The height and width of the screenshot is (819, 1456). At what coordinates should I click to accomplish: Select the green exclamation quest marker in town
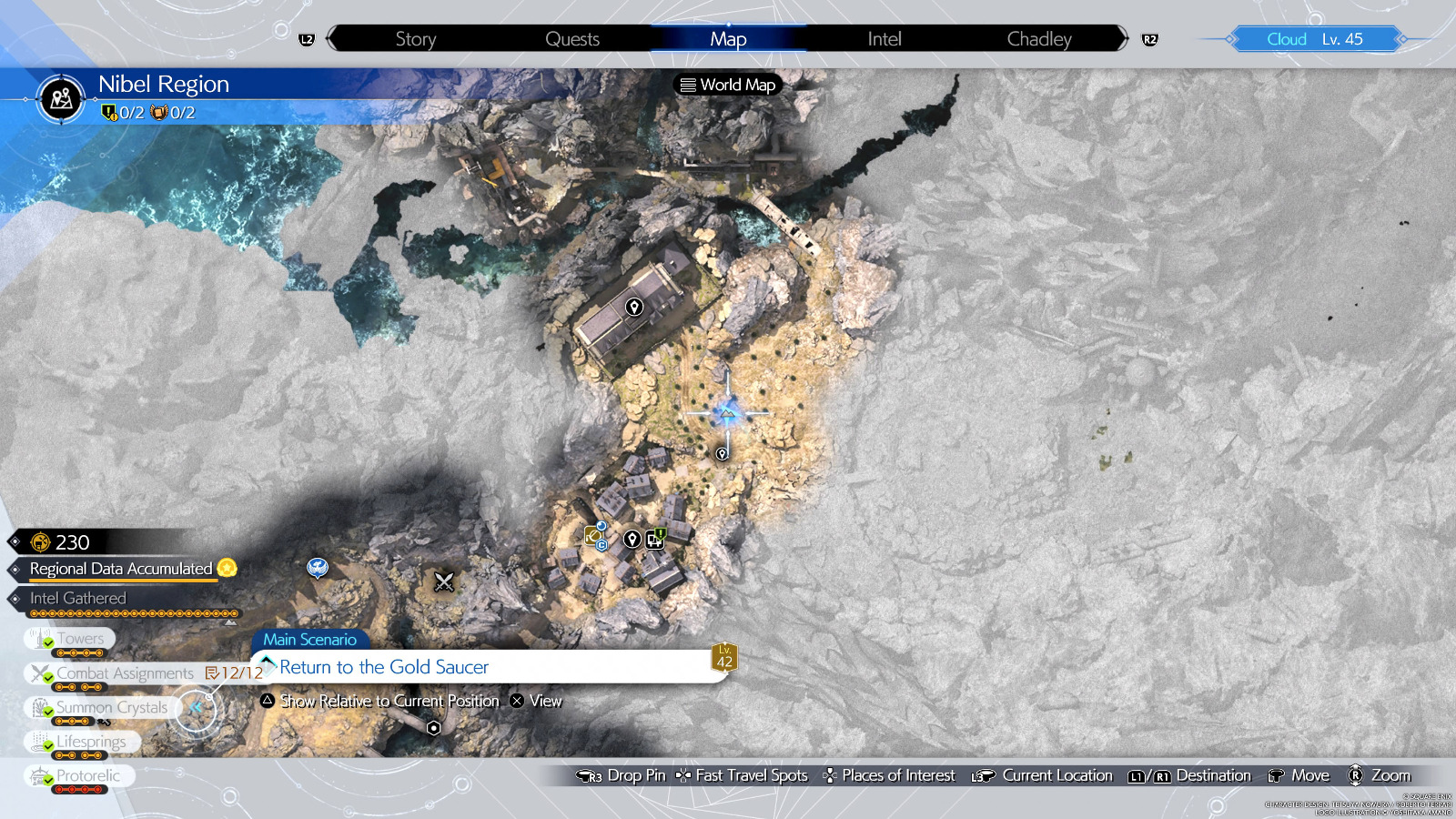[x=656, y=539]
